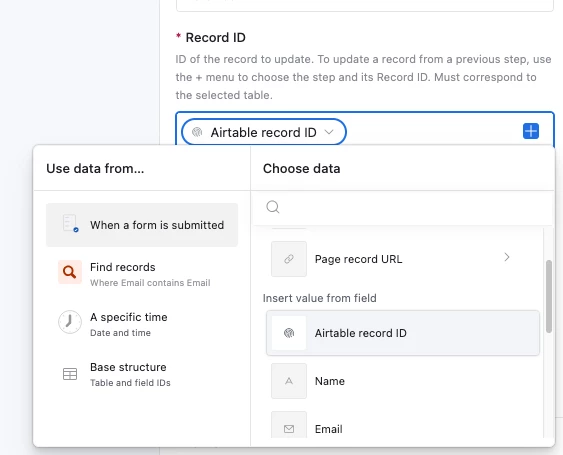
Task: Click the blue plus insert-data button
Action: (x=531, y=131)
